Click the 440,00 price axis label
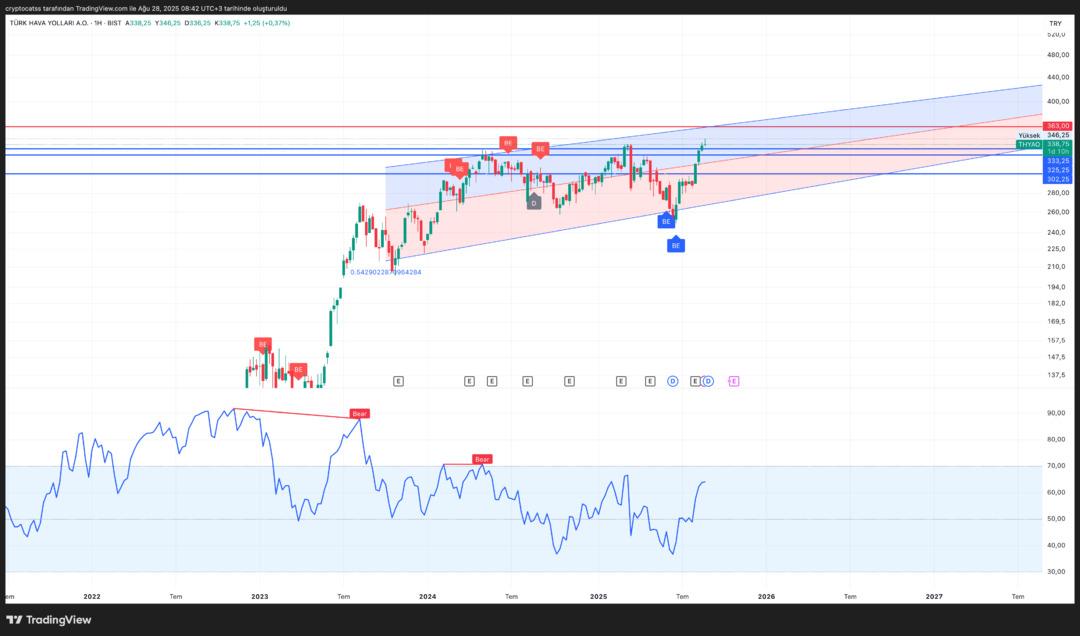Screen dimensions: 1080x636 1058,77
